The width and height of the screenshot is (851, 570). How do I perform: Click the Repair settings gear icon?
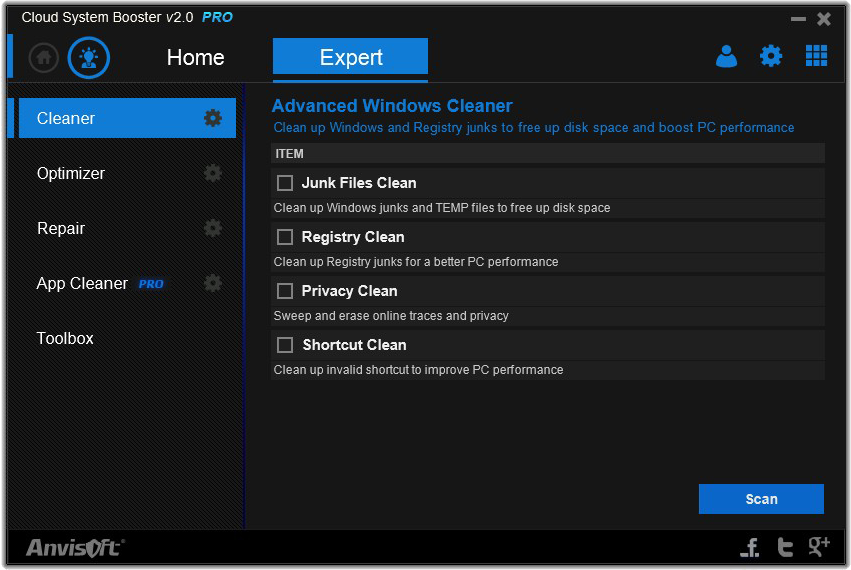(213, 228)
